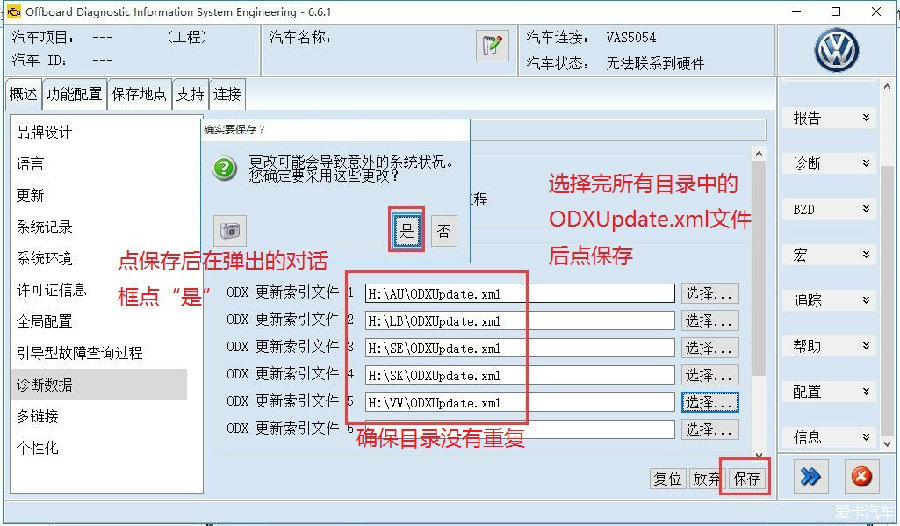Click the 复位 (Reset) button

click(667, 478)
